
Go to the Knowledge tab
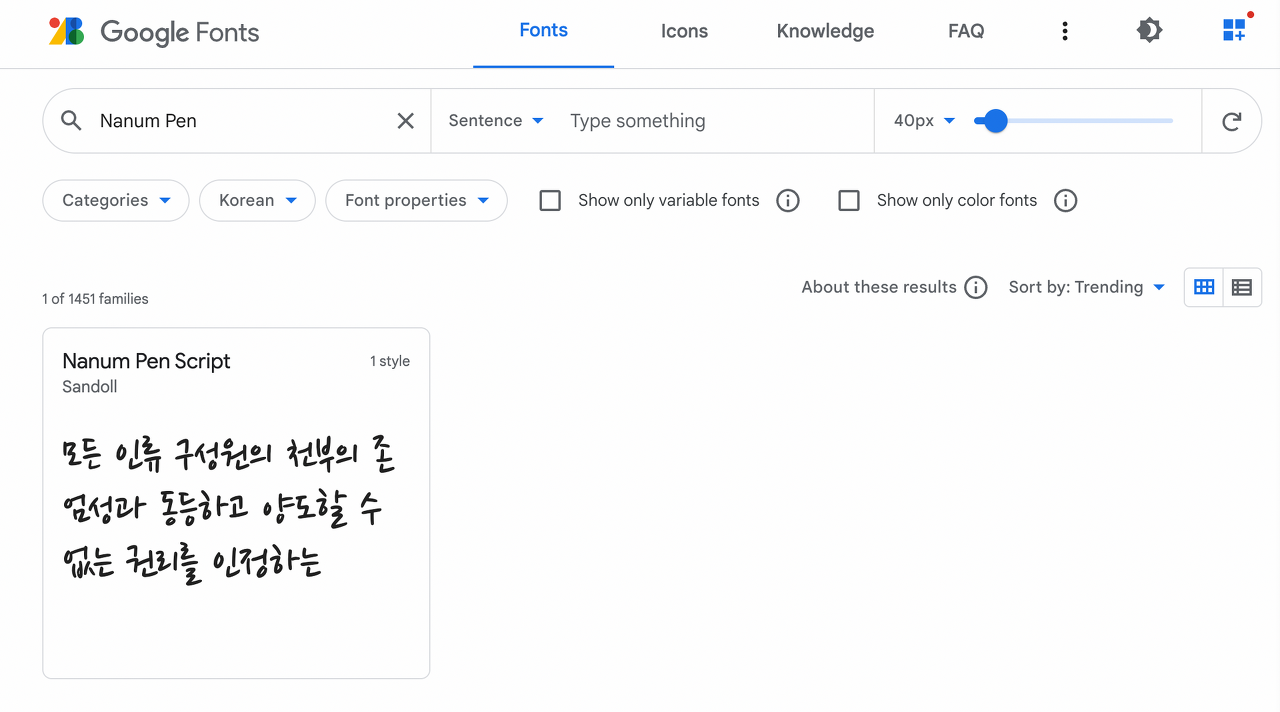pyautogui.click(x=825, y=31)
